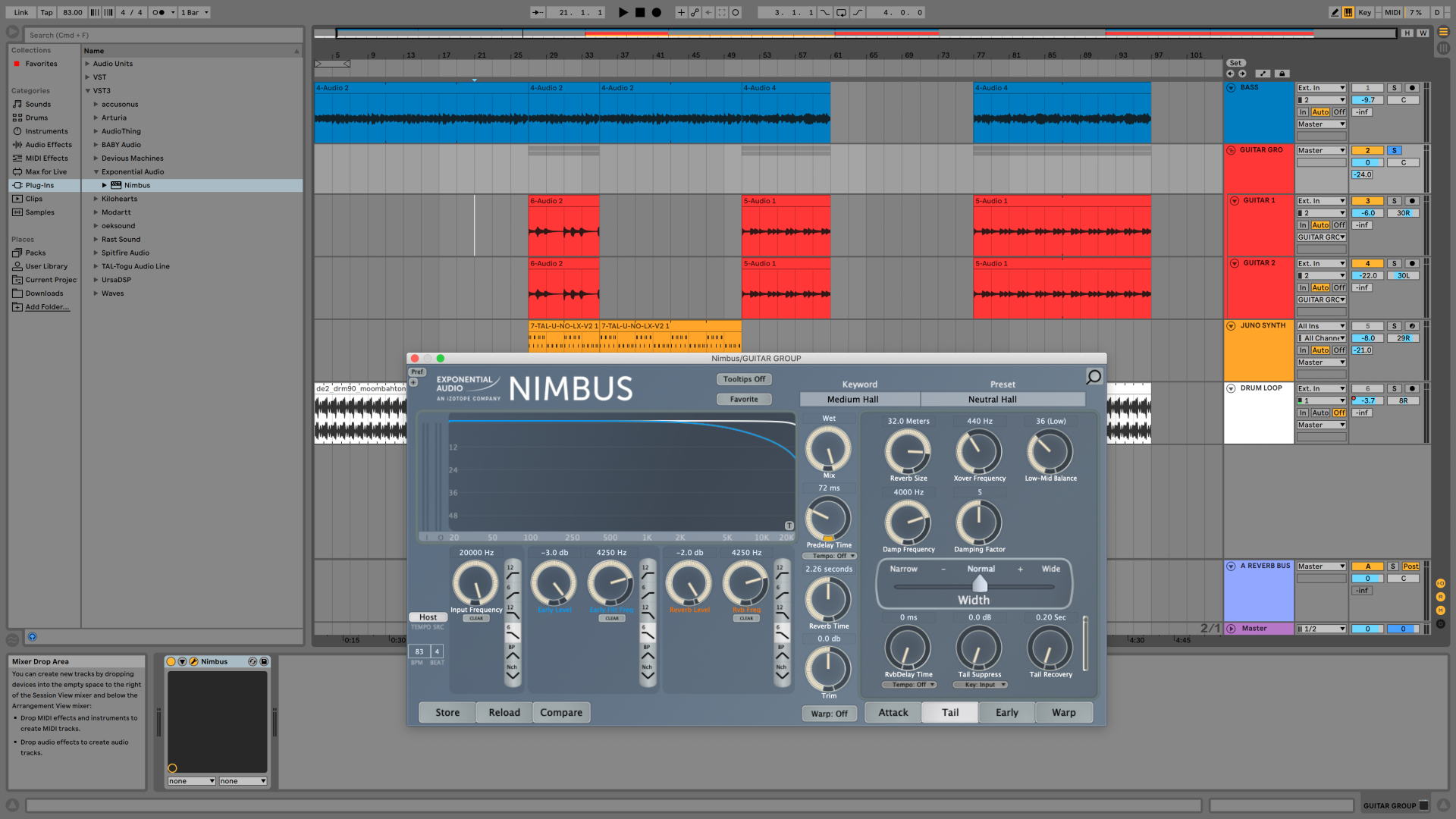This screenshot has width=1456, height=819.
Task: Click the Nimbus device wrench icon
Action: (x=193, y=661)
